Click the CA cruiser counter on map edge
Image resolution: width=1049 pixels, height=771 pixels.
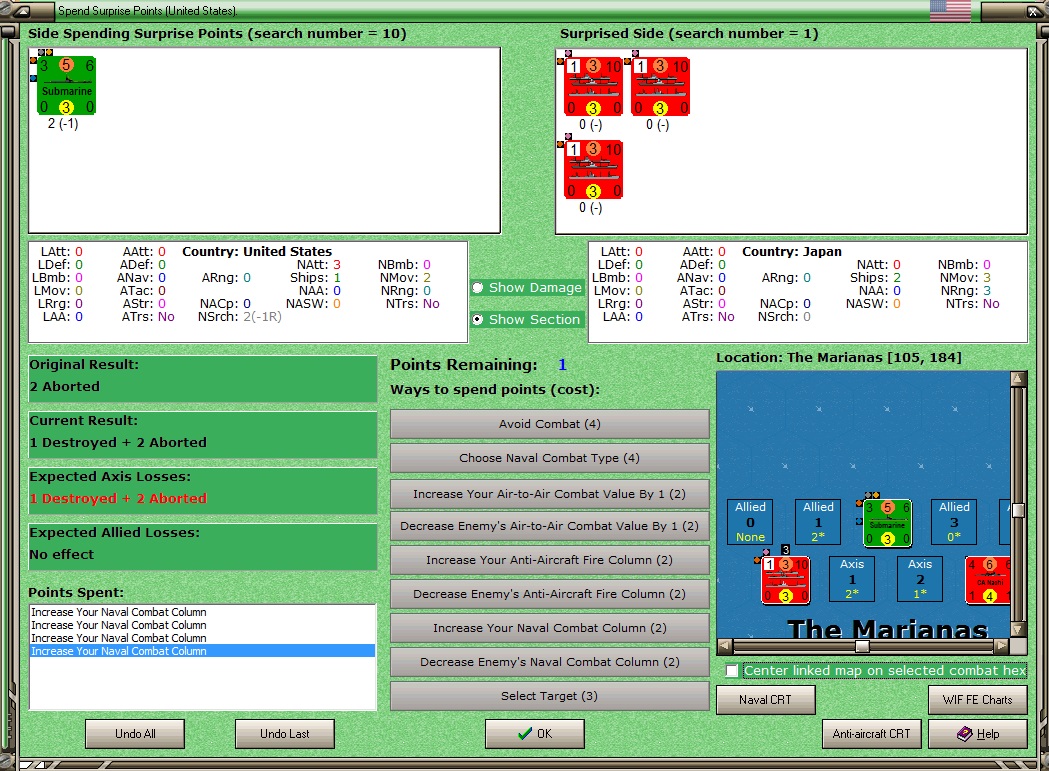tap(988, 580)
